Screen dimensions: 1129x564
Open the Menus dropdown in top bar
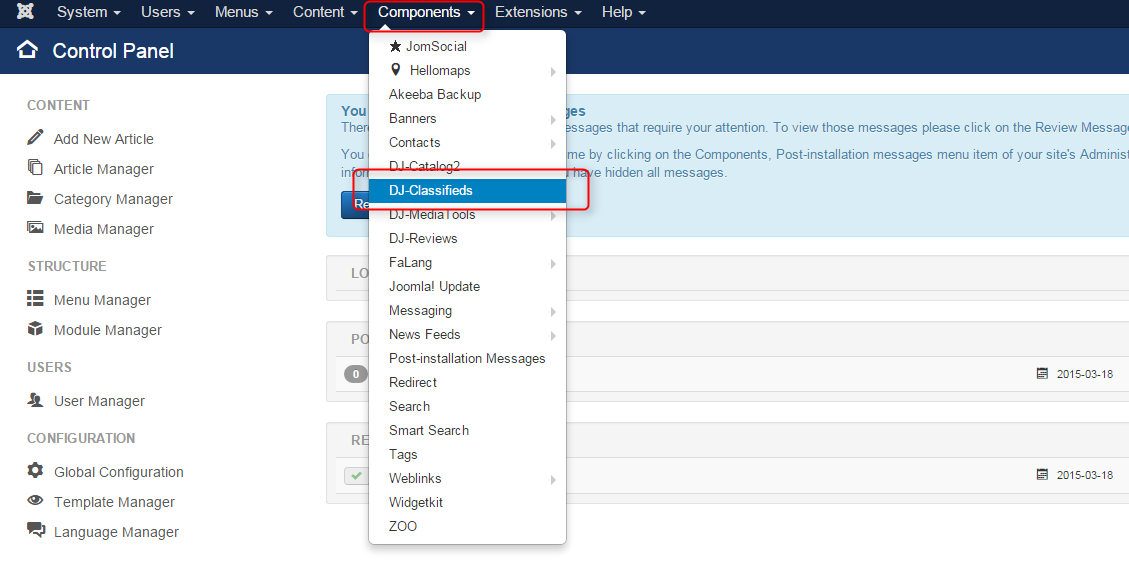tap(244, 12)
